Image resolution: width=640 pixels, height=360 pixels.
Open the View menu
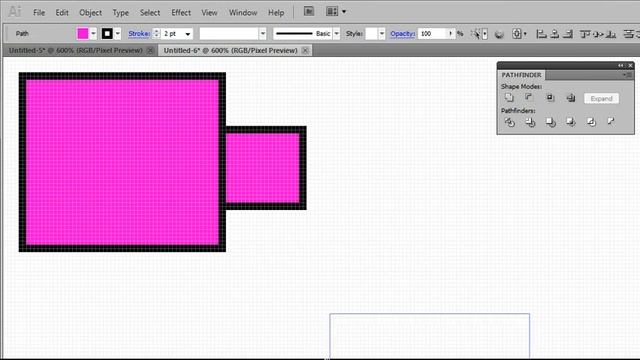[x=209, y=13]
